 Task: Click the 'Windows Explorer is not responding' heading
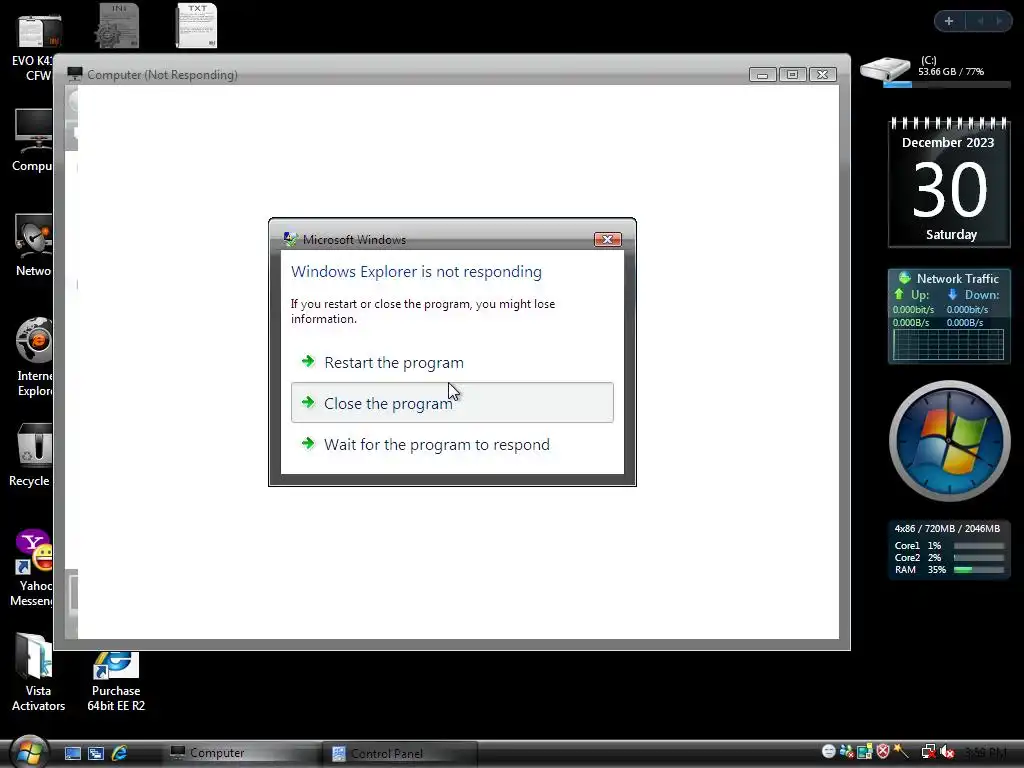417,272
